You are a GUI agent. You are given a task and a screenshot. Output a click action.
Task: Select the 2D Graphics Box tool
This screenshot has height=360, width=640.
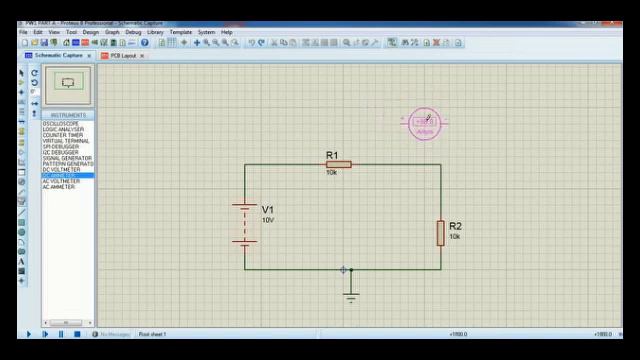coord(22,222)
